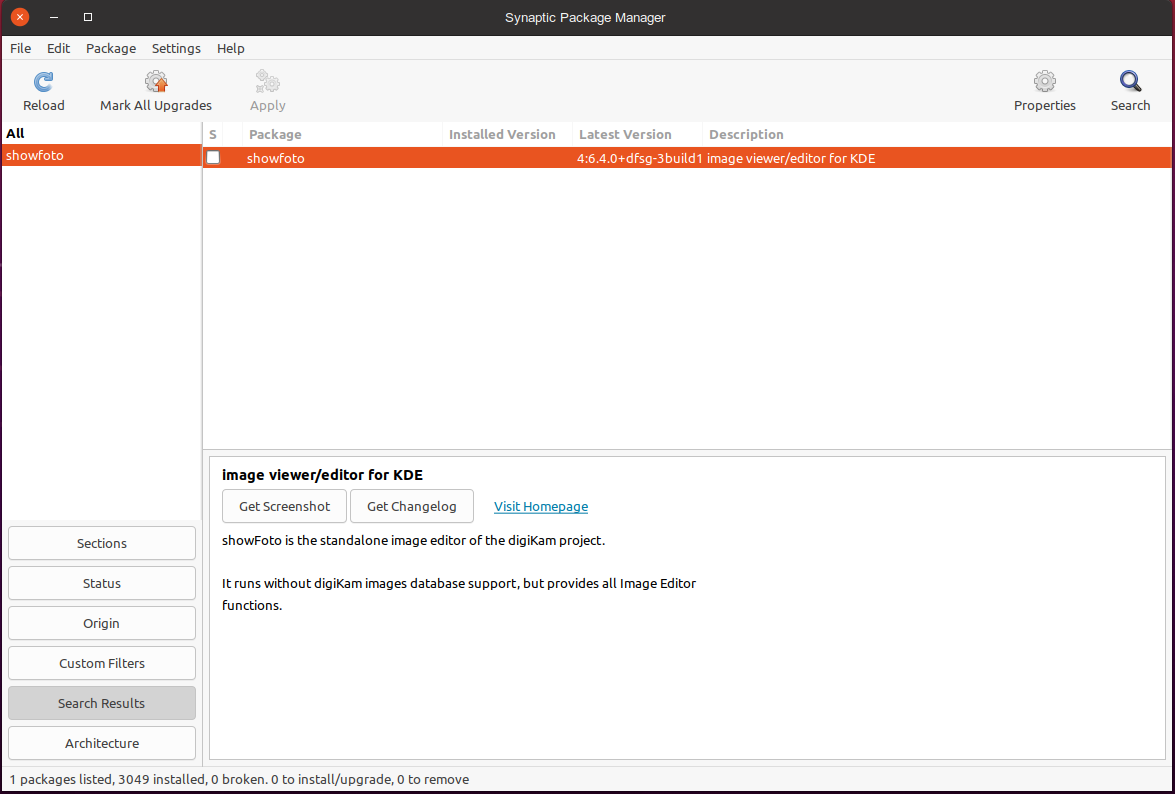Click the Search magnifier icon
The height and width of the screenshot is (794, 1175).
[x=1130, y=82]
